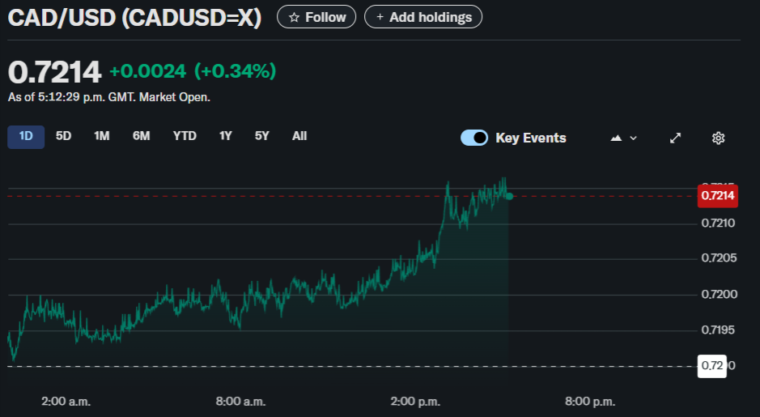The image size is (760, 417).
Task: Select the YTD range tab
Action: pos(184,136)
